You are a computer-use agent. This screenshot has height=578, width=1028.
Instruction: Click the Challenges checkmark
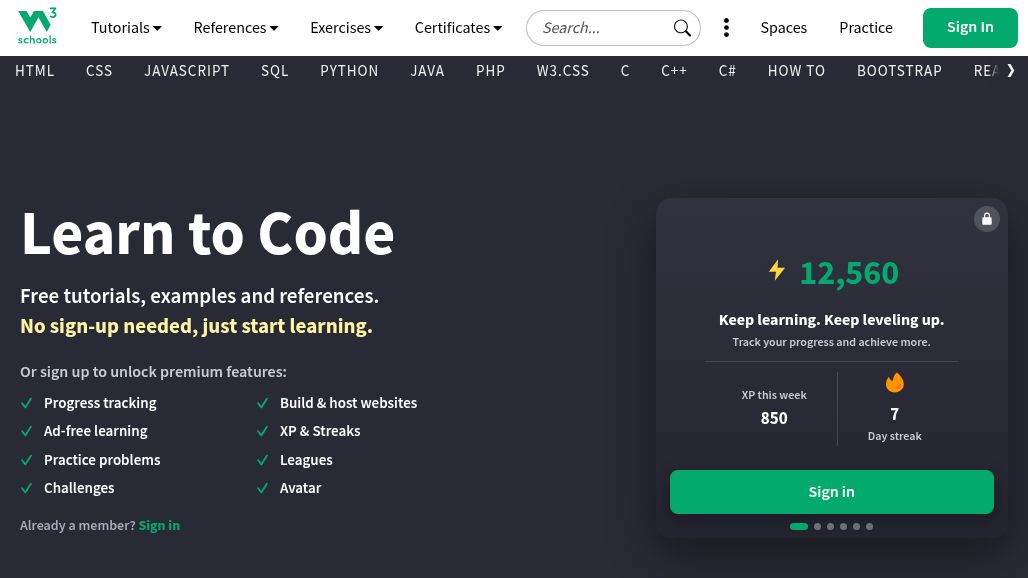point(27,488)
